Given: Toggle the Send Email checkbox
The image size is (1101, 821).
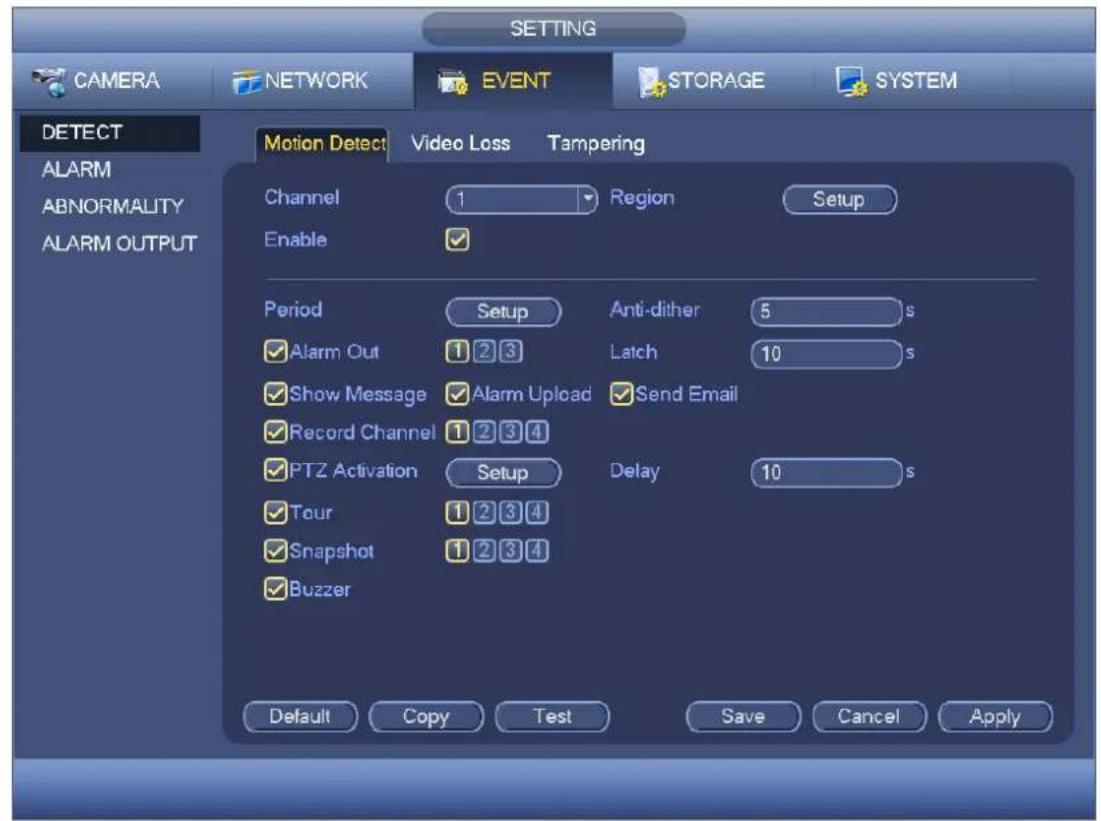Looking at the screenshot, I should click(x=622, y=394).
